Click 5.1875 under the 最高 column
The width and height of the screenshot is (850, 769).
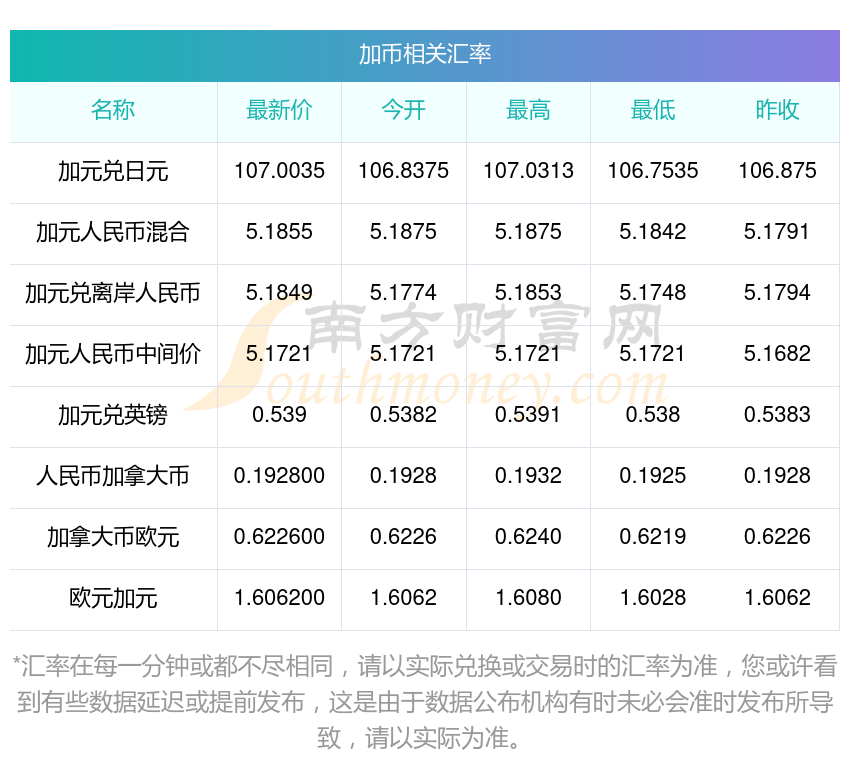[529, 232]
